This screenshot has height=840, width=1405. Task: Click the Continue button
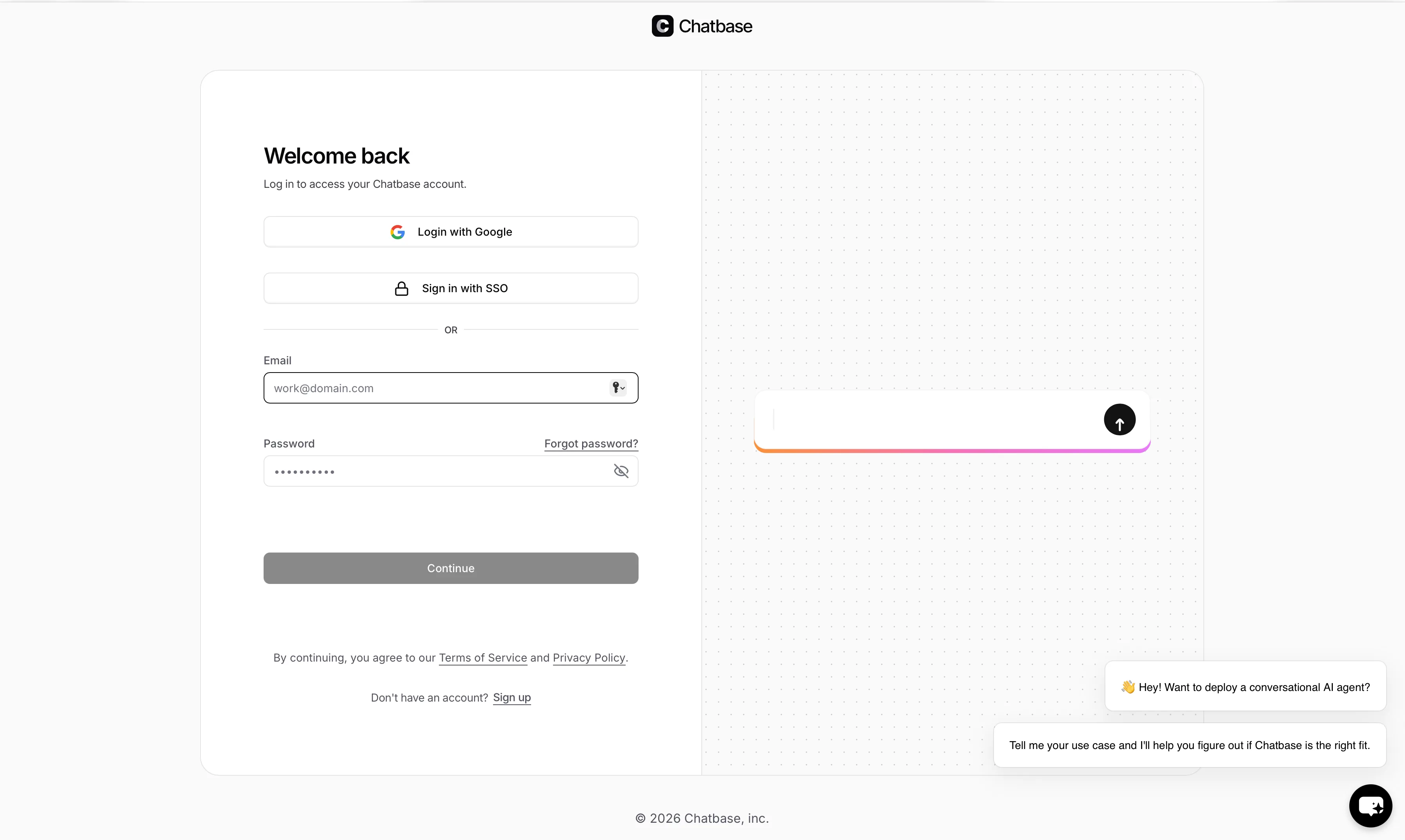(451, 568)
